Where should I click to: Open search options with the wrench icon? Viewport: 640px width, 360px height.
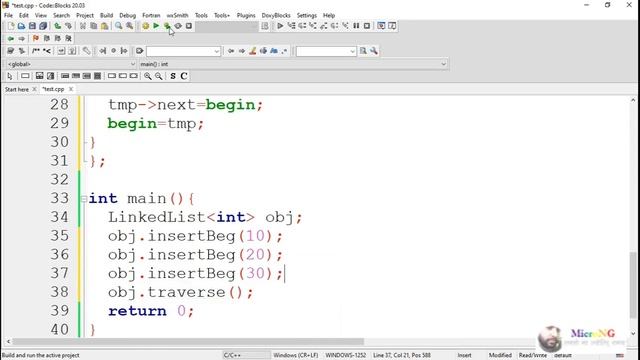tap(374, 51)
